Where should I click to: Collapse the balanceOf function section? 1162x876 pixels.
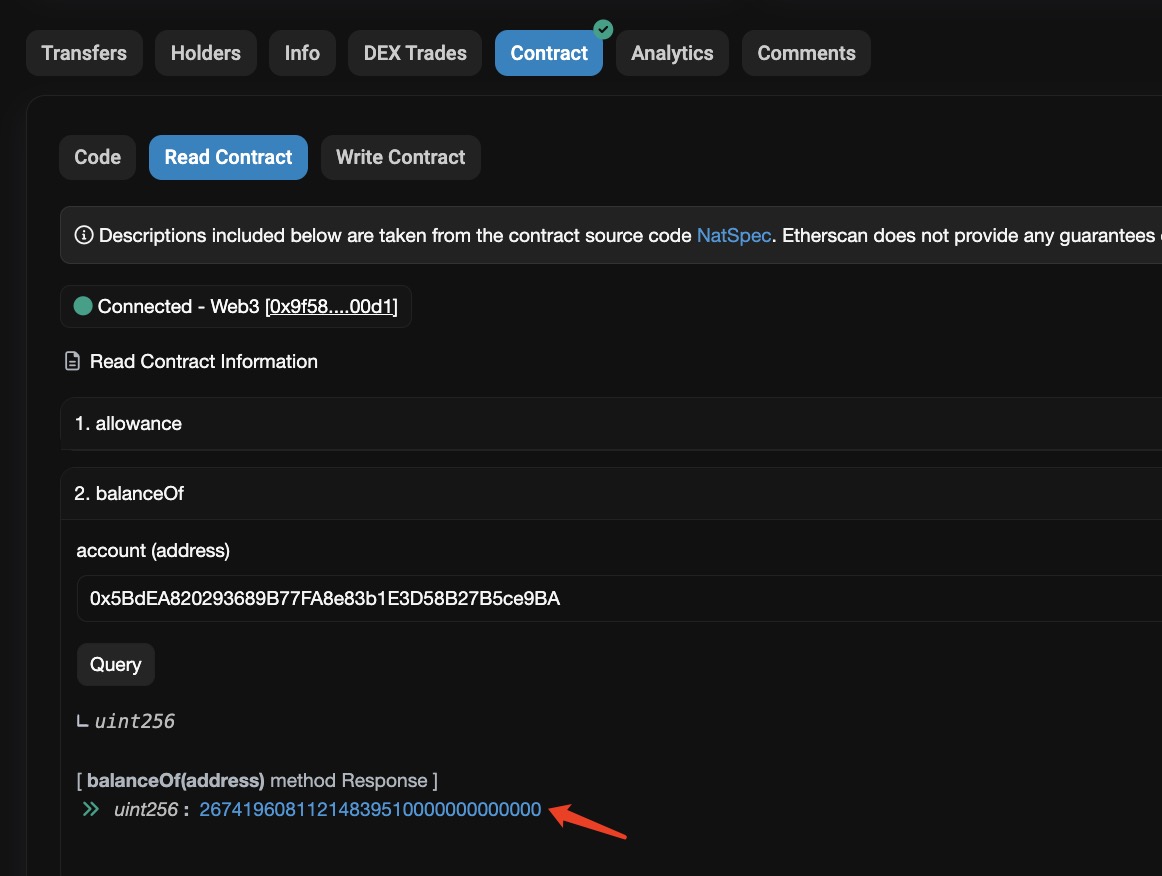point(129,493)
